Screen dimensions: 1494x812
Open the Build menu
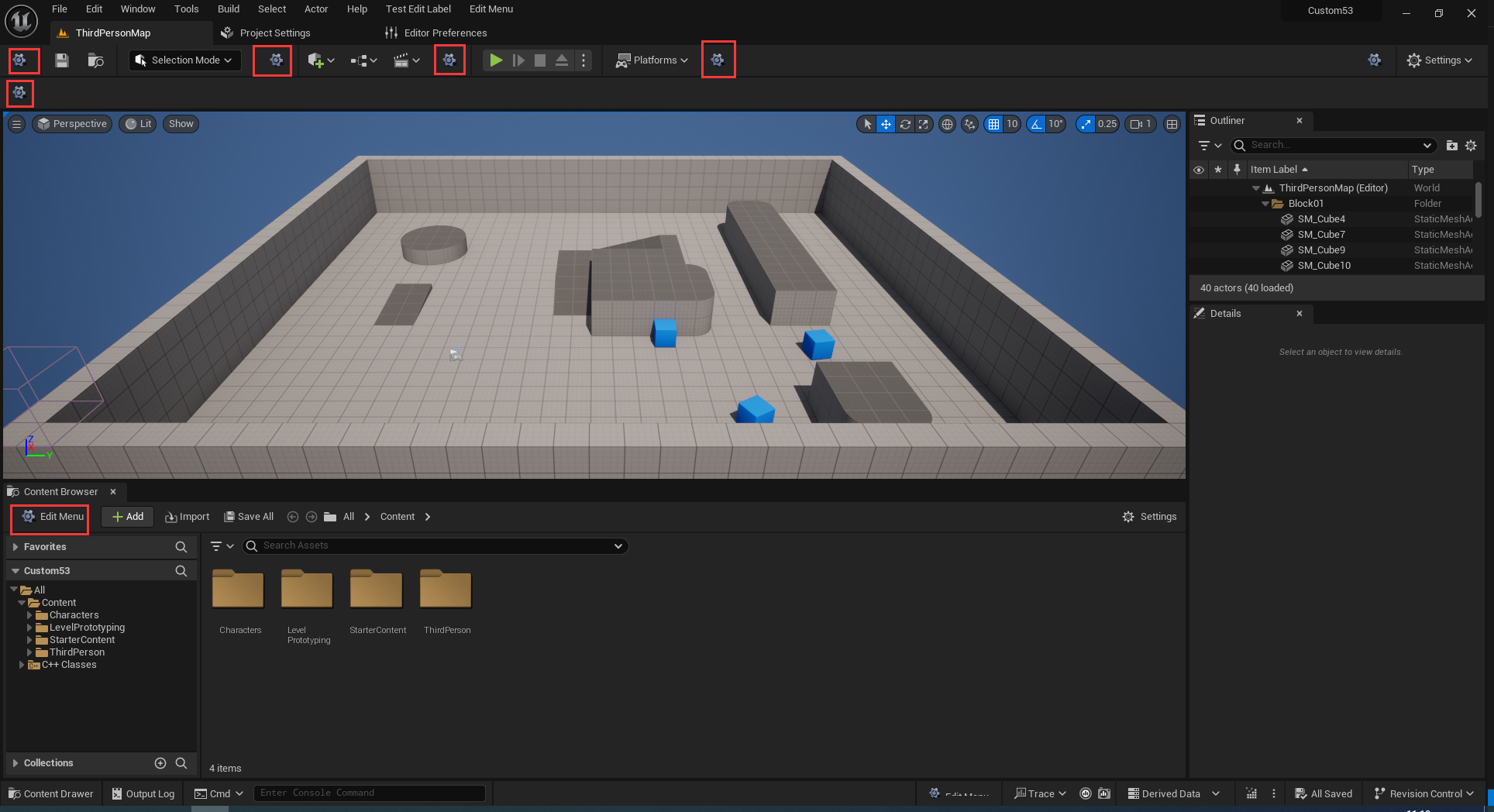tap(229, 9)
